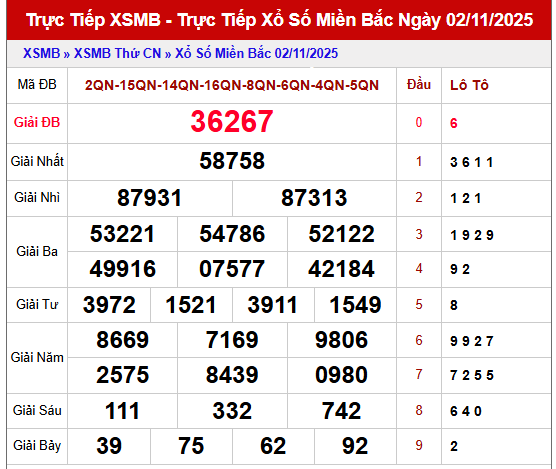
Task: Click third prize number 42184
Action: [x=341, y=269]
